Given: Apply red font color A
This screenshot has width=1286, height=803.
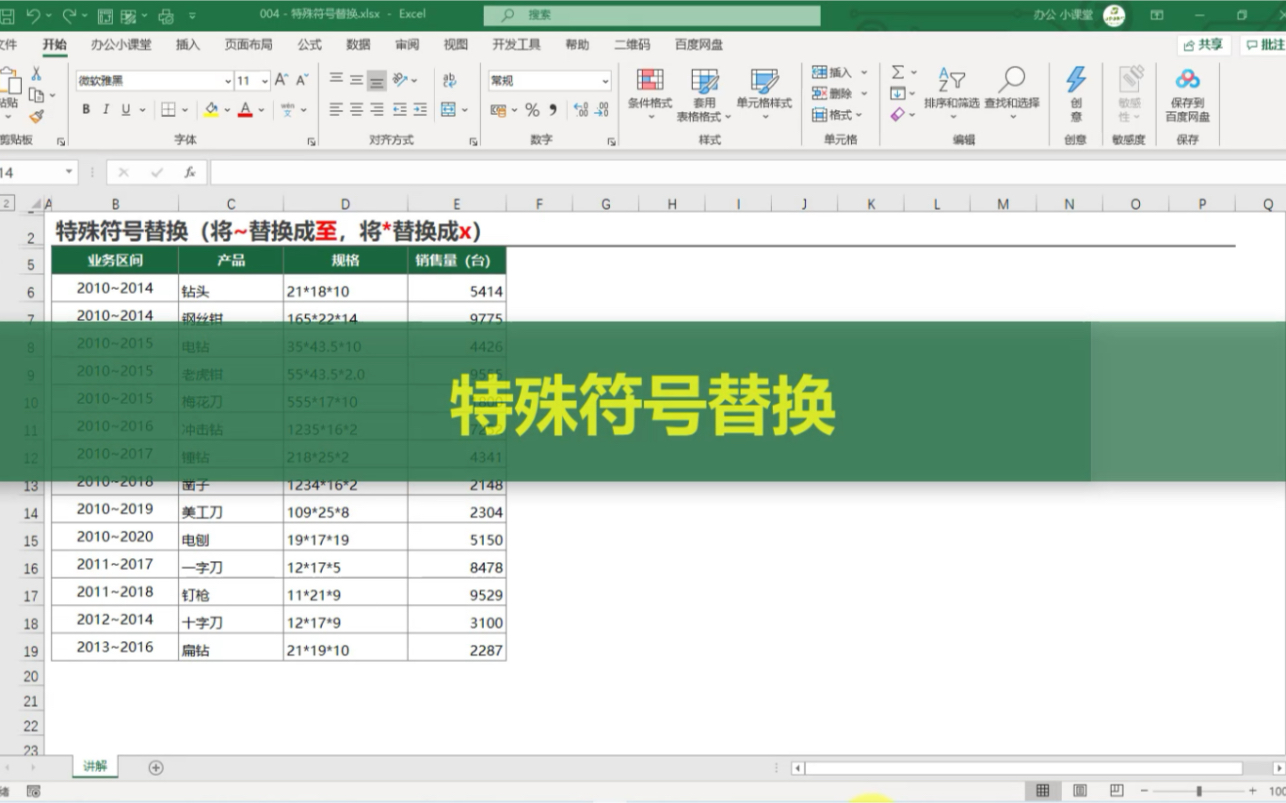Looking at the screenshot, I should pyautogui.click(x=246, y=110).
